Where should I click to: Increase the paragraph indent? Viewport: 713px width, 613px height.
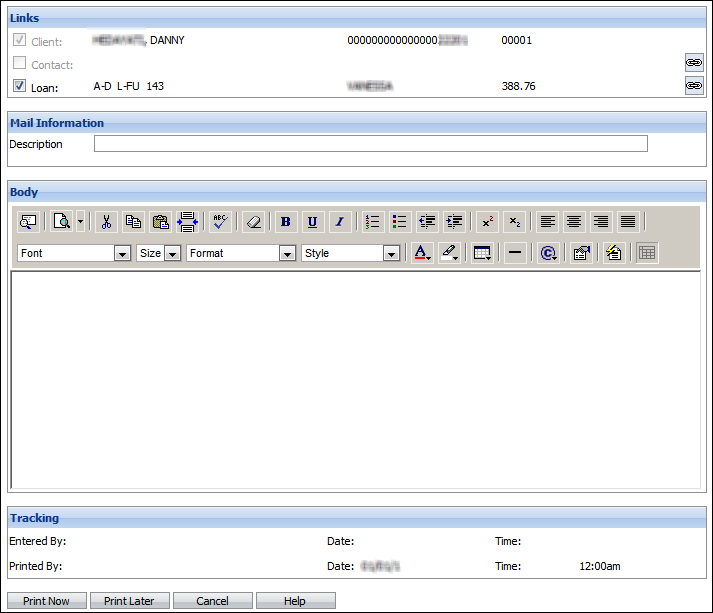tap(454, 222)
